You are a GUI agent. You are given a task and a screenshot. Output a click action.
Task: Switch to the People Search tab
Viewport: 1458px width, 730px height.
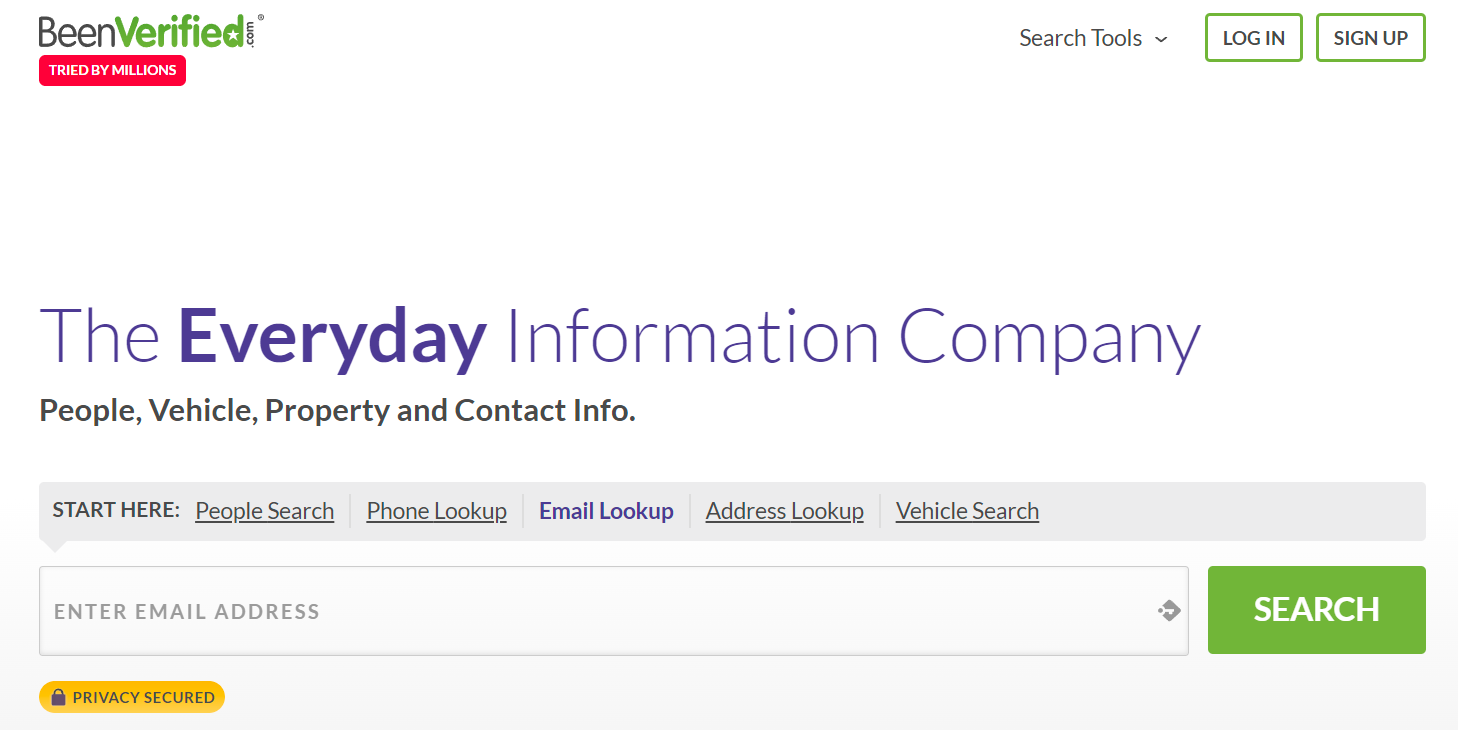[x=265, y=511]
